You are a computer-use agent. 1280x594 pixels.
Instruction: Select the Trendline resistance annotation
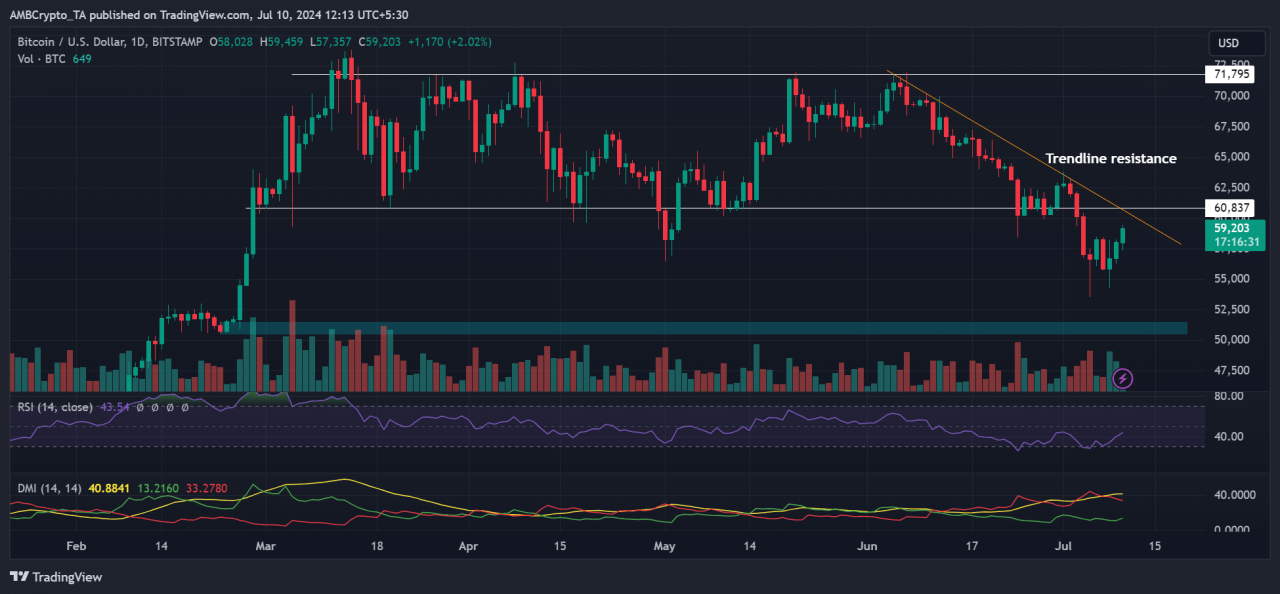(x=1111, y=158)
